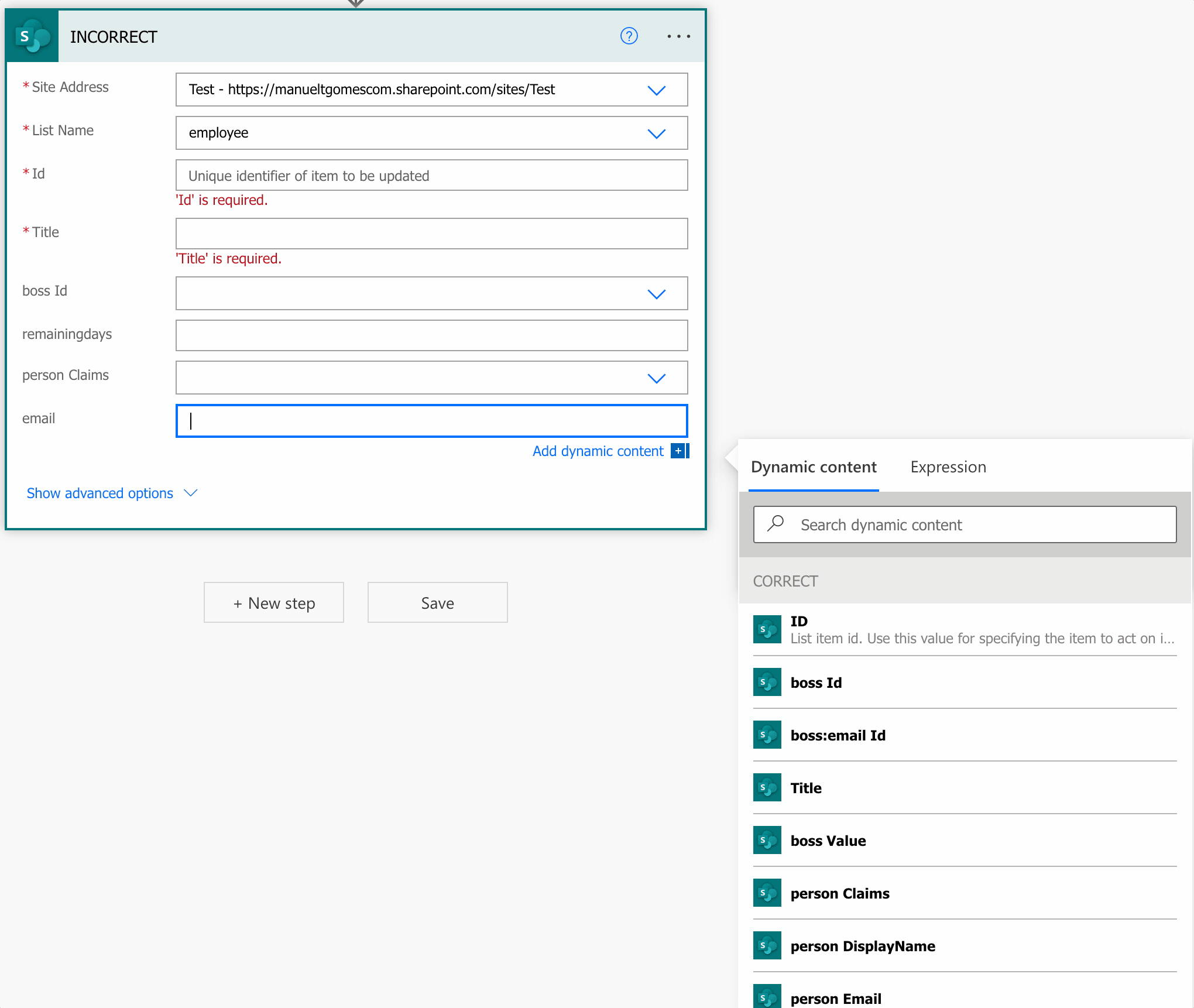The width and height of the screenshot is (1194, 1008).
Task: Expand Show advanced options
Action: [x=112, y=493]
